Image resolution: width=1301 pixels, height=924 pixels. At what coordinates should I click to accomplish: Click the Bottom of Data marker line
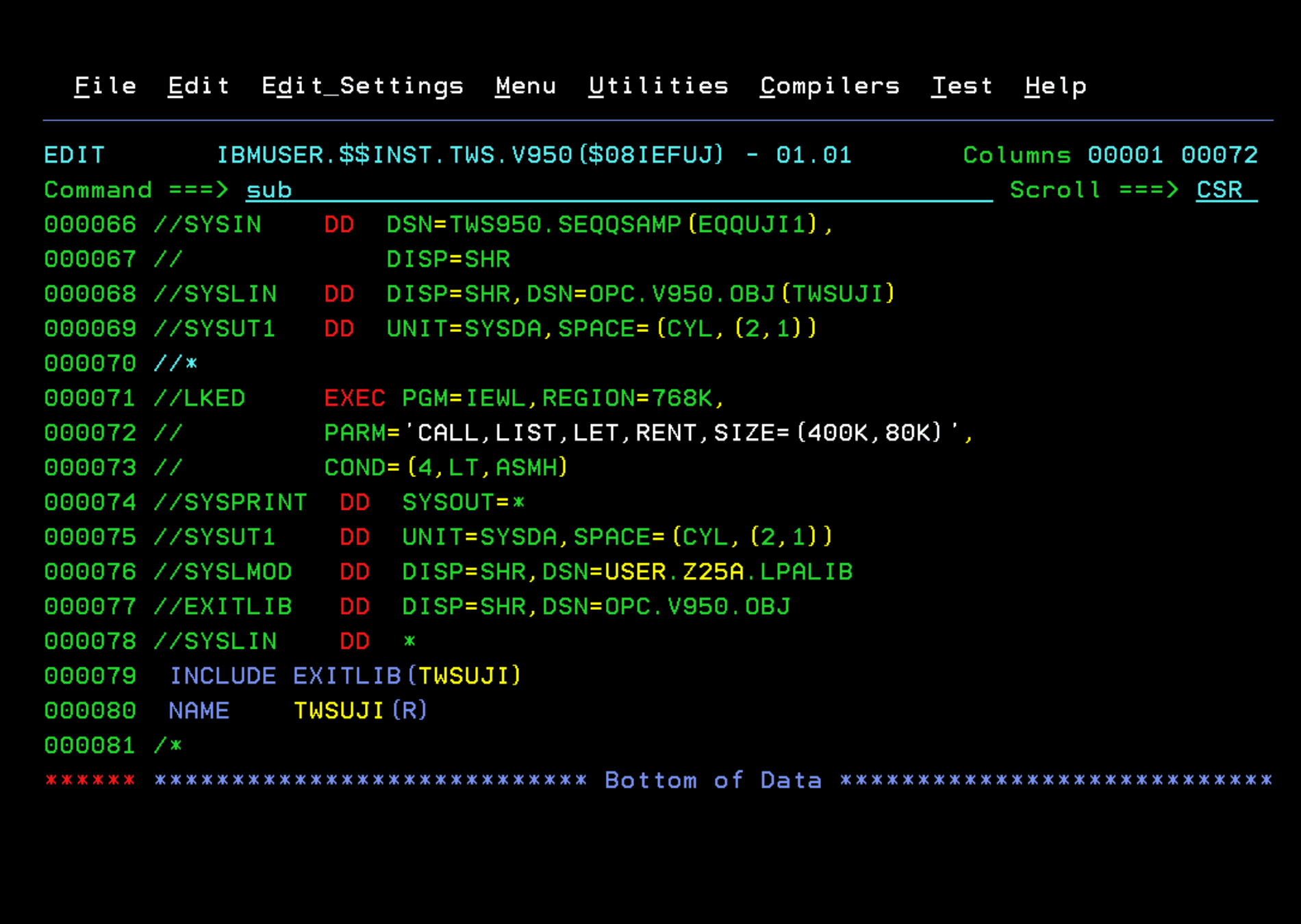coord(712,780)
